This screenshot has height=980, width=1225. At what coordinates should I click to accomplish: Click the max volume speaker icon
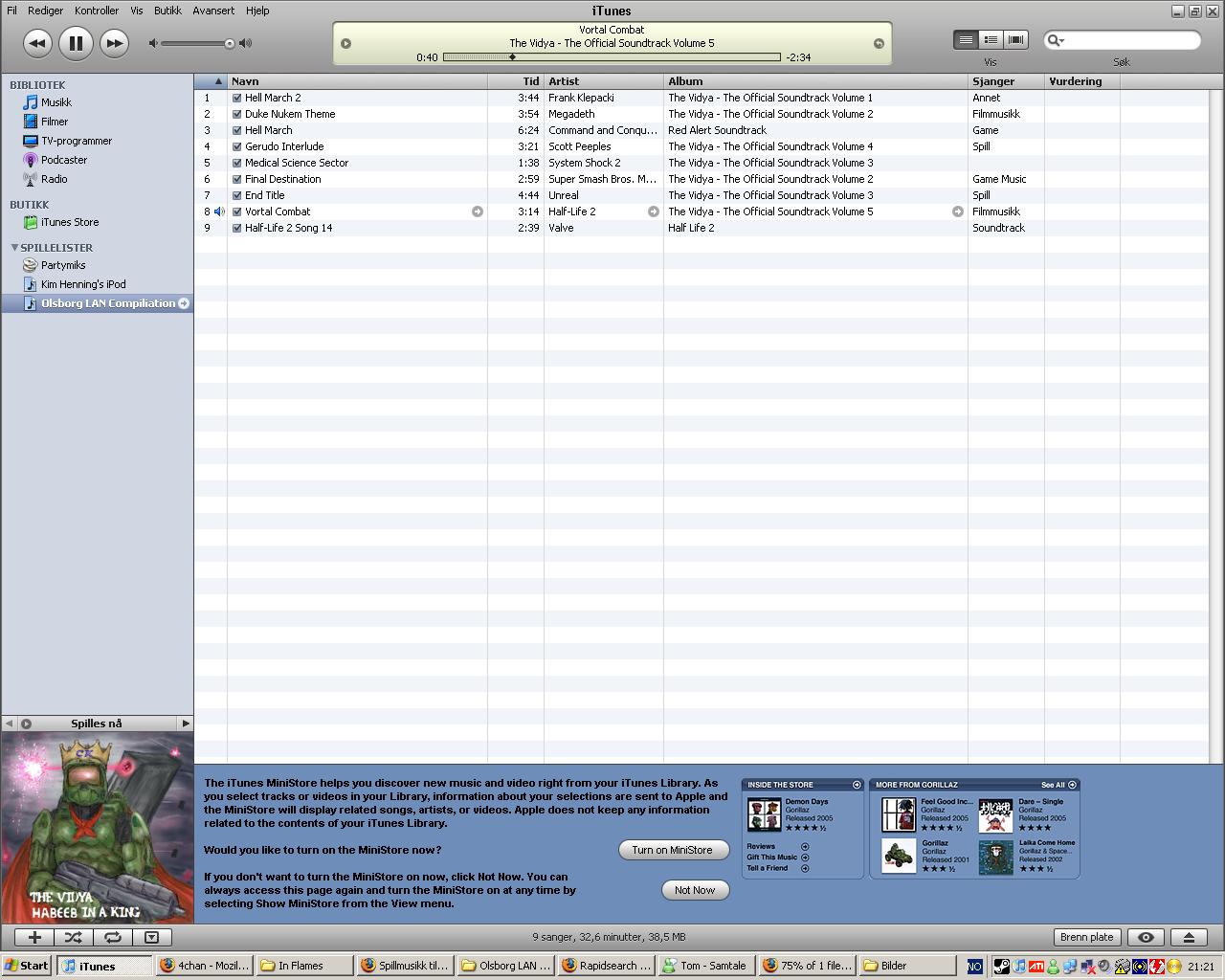[246, 43]
